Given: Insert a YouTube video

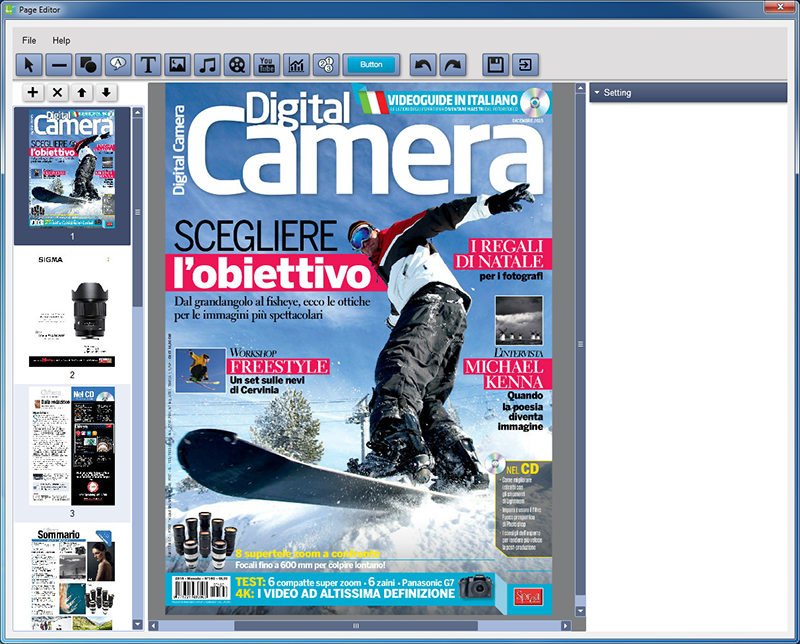Looking at the screenshot, I should 266,65.
